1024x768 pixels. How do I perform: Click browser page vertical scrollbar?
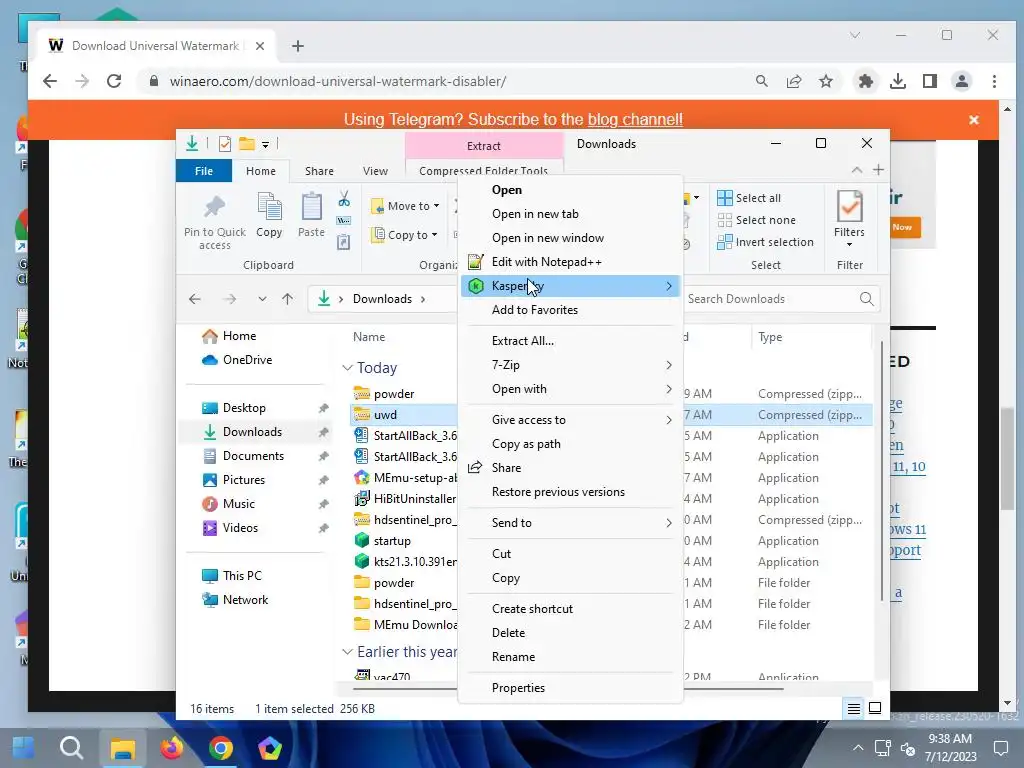point(1007,457)
